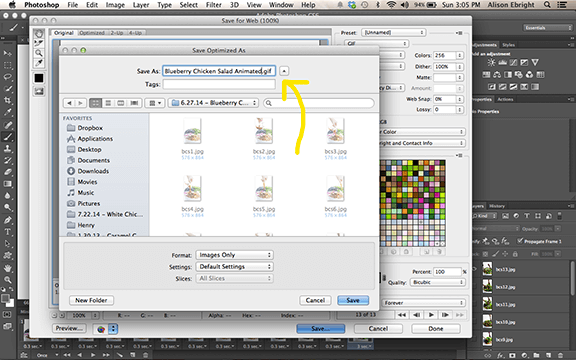Select the Hand tool in Save for Web

click(x=39, y=34)
